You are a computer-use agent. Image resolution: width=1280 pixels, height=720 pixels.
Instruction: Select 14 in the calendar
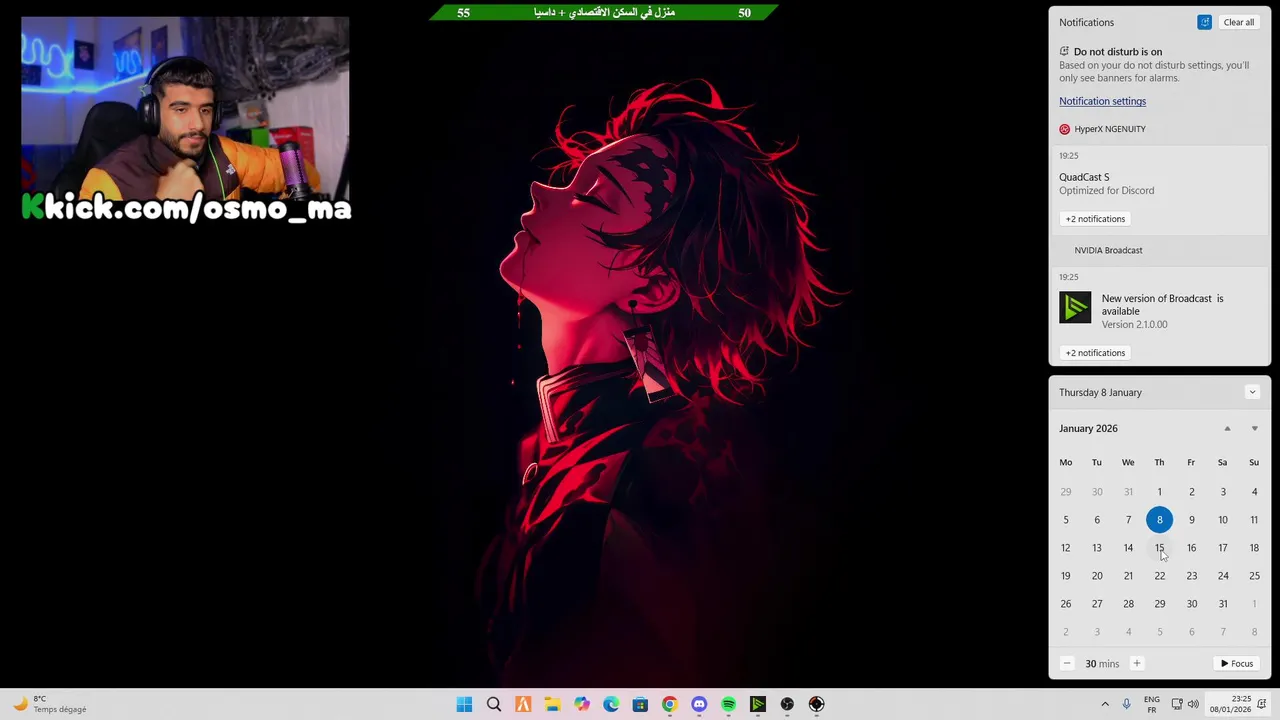(x=1128, y=547)
